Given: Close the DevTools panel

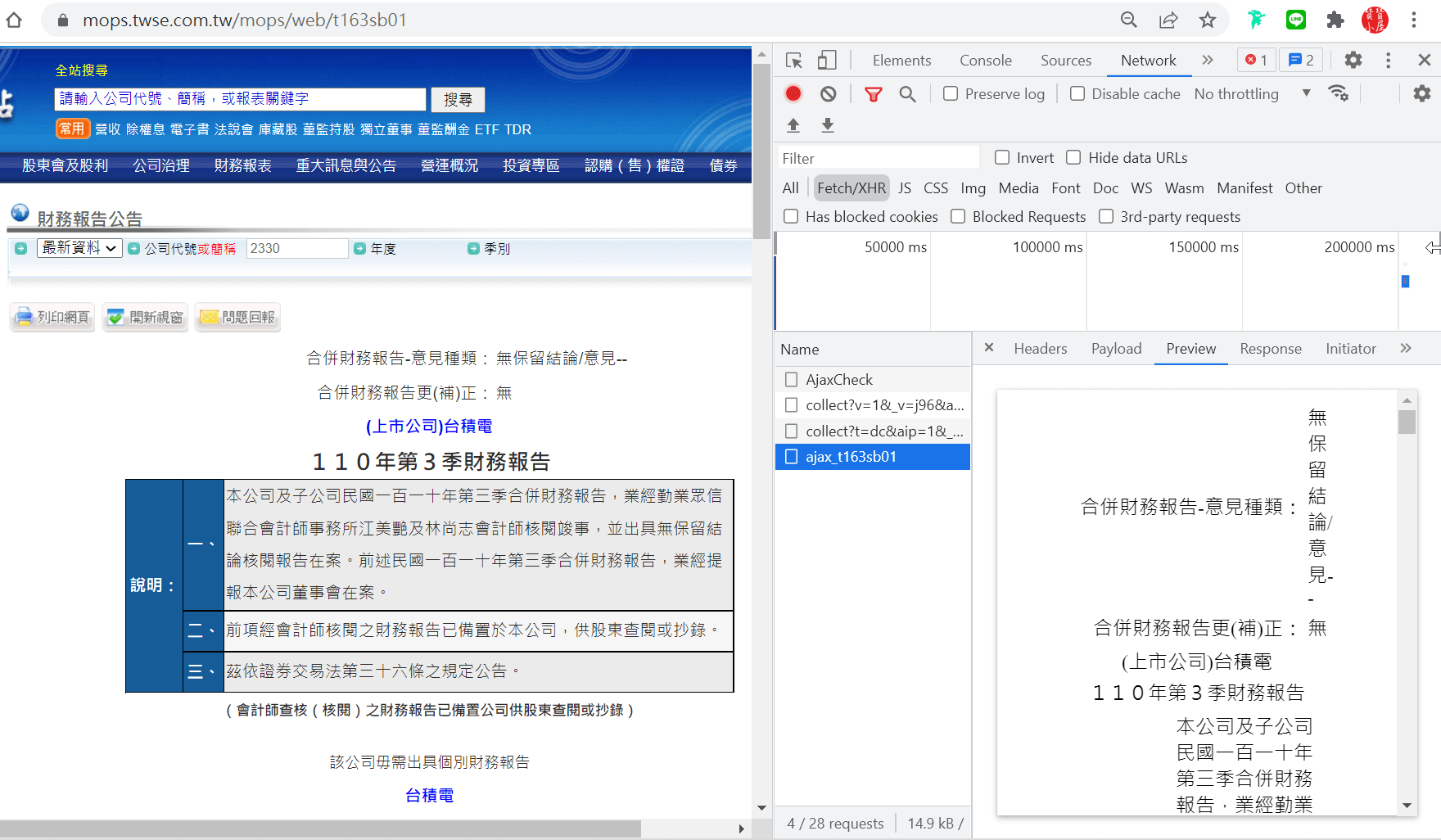Looking at the screenshot, I should (x=1425, y=60).
